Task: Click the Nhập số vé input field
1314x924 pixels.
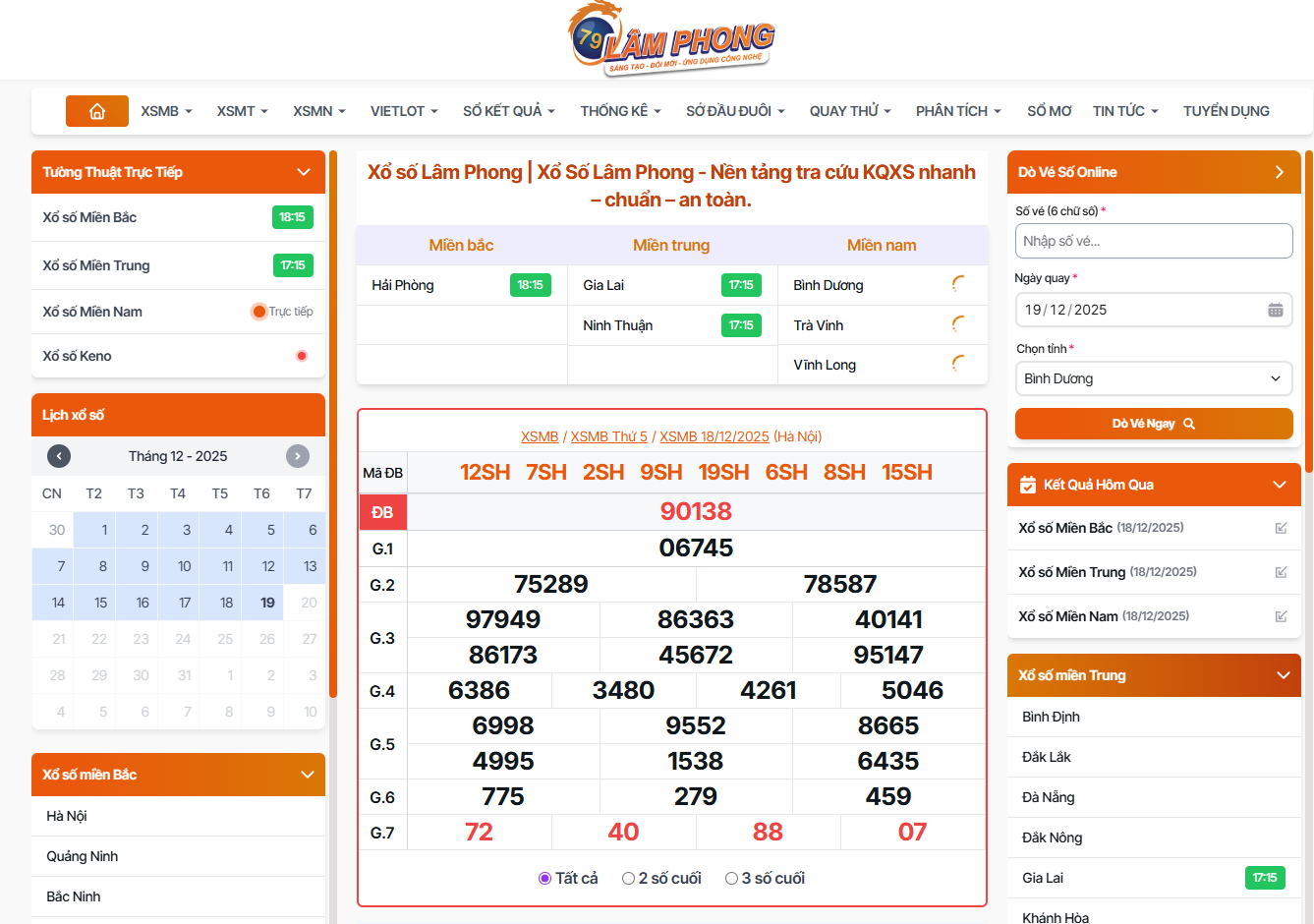Action: (x=1154, y=241)
